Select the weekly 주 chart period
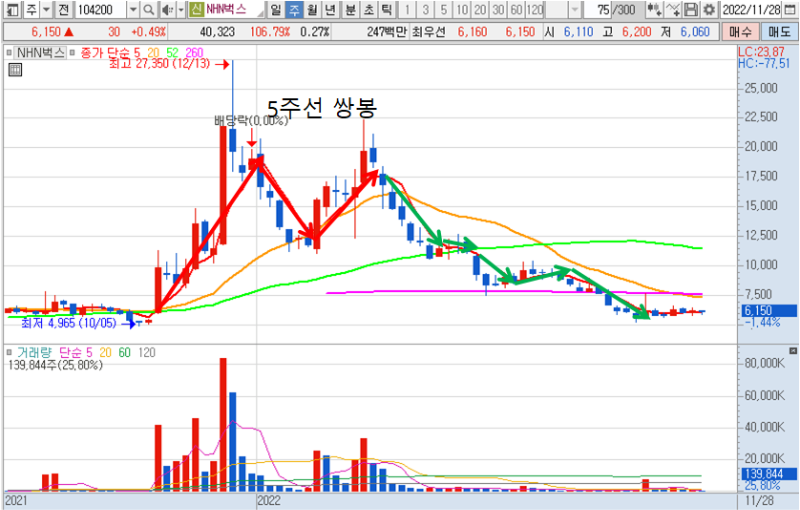 point(294,9)
